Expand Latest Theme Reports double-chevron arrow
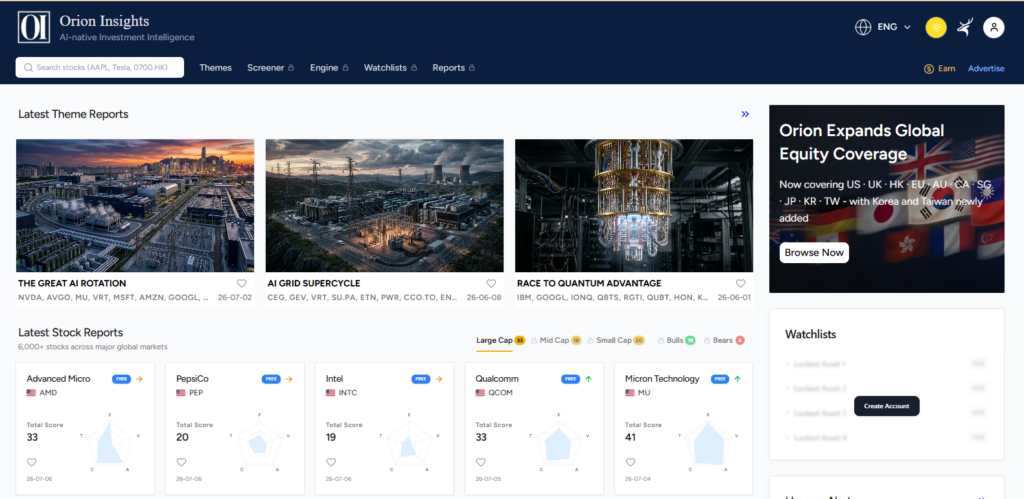This screenshot has width=1024, height=499. pos(745,114)
